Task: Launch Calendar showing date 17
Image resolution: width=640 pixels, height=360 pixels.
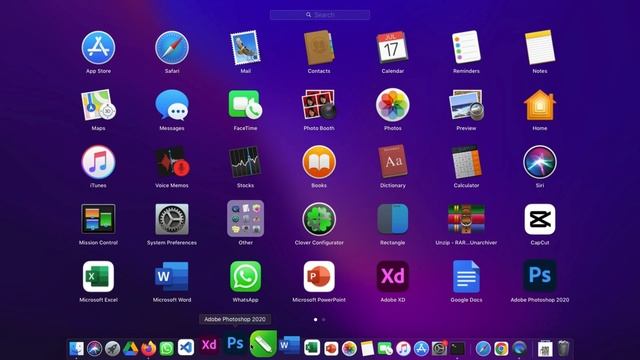Action: [392, 48]
